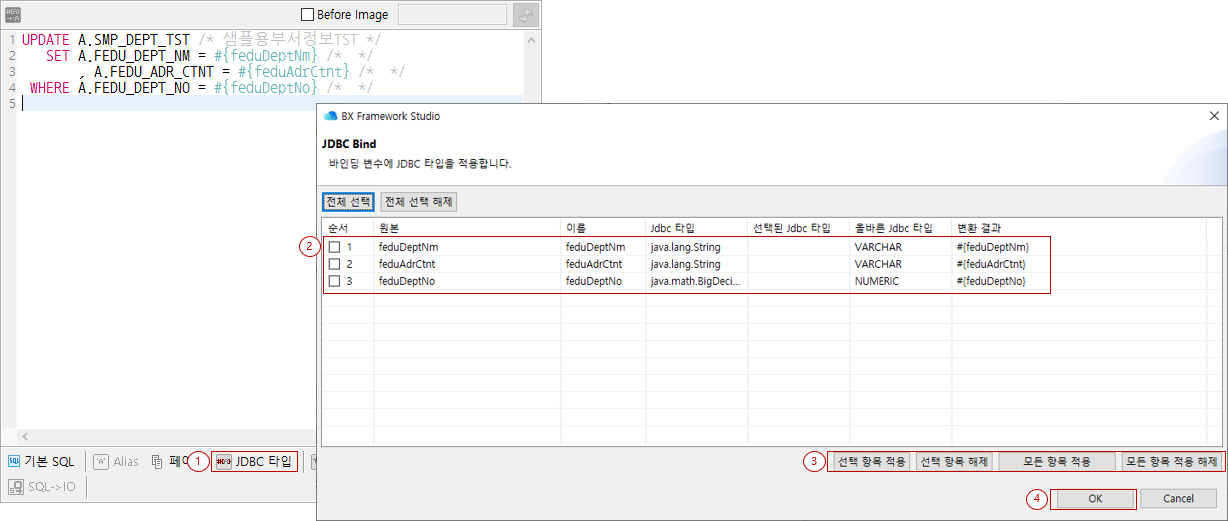The width and height of the screenshot is (1228, 521).
Task: Close the BX Framework Studio dialog
Action: (1213, 116)
